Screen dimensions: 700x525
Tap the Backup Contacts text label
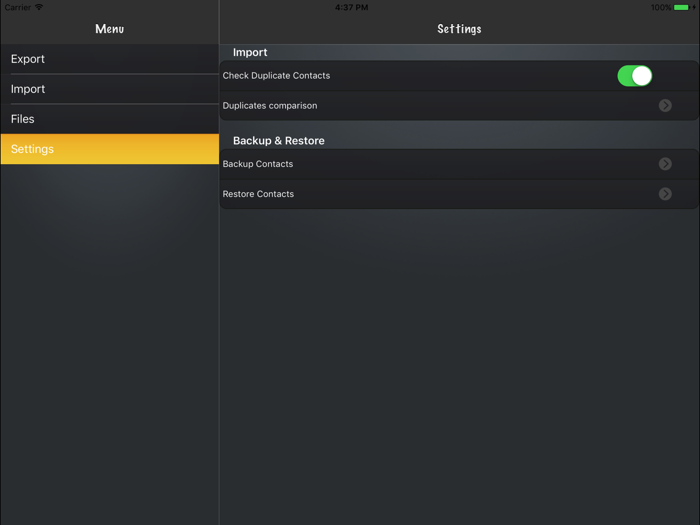[x=258, y=164]
